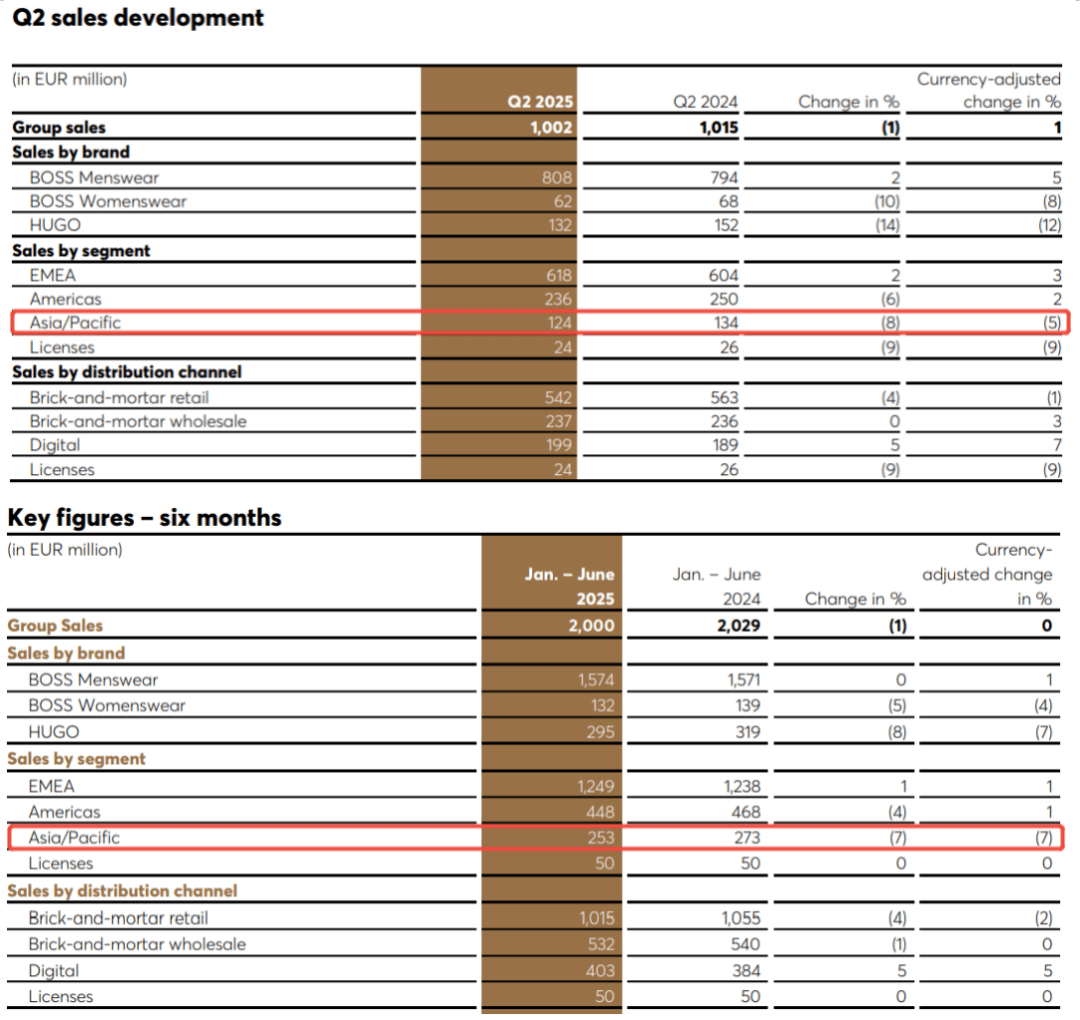This screenshot has height=1020, width=1080.
Task: Select Brick-and-mortar wholesale six-month value "540"
Action: tap(746, 944)
